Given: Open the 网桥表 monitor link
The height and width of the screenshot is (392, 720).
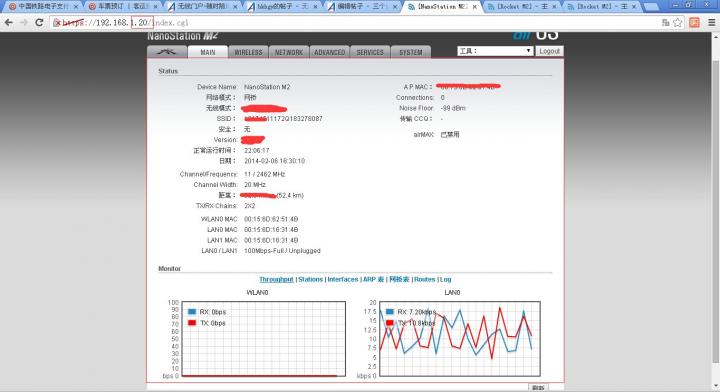Looking at the screenshot, I should [x=399, y=279].
